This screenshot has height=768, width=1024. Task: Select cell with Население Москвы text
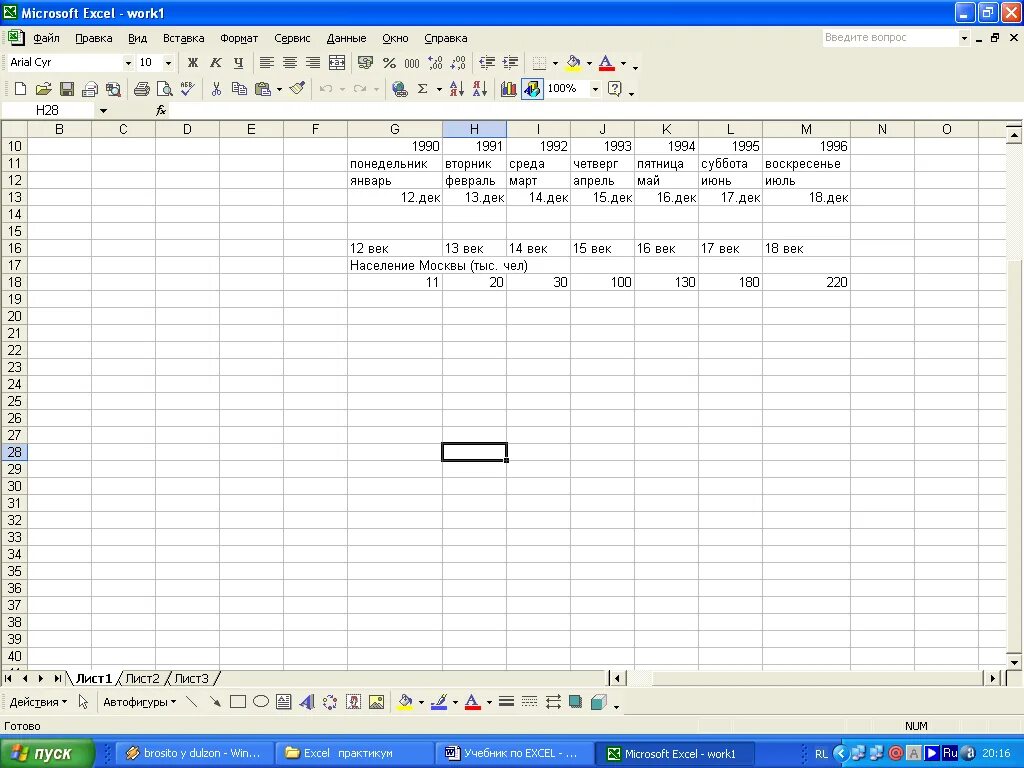[394, 265]
